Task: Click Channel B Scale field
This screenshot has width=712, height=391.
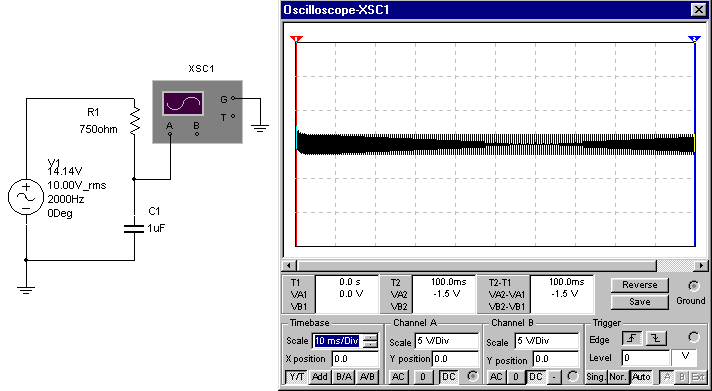Action: click(547, 341)
